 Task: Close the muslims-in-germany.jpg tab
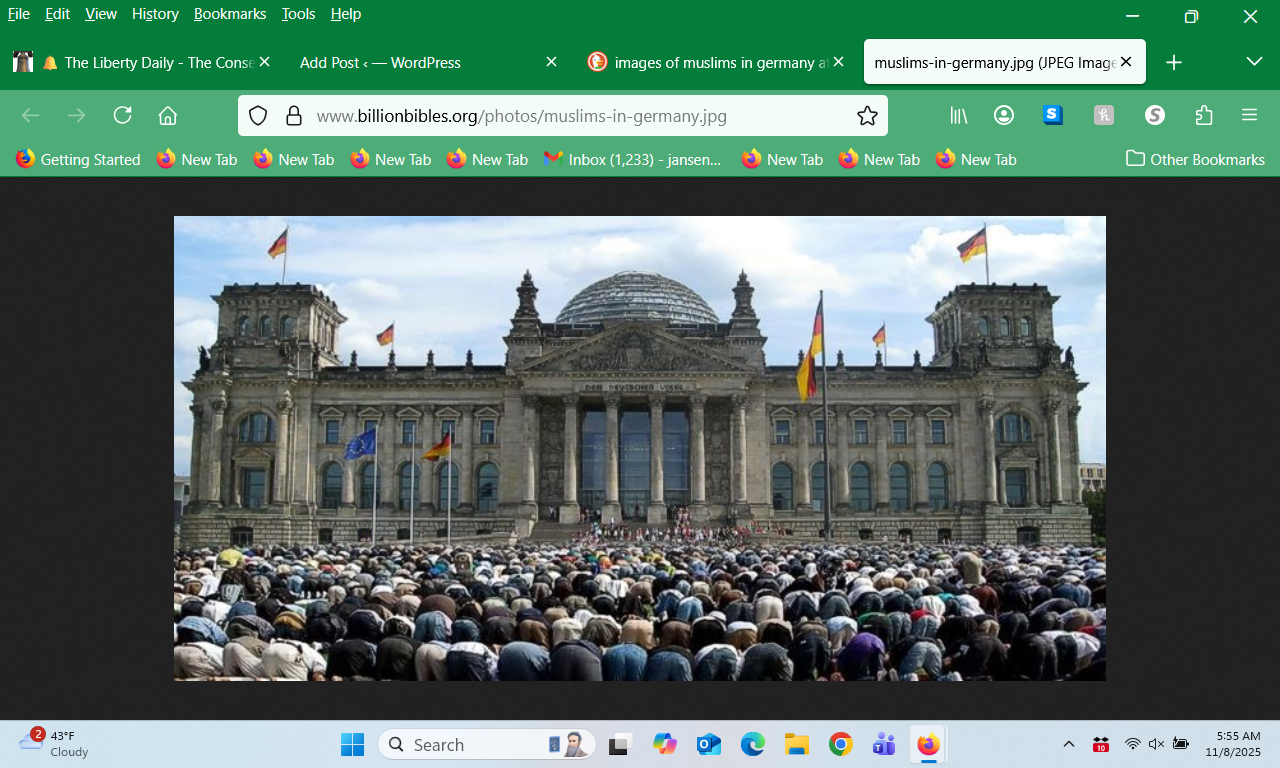[x=1126, y=62]
